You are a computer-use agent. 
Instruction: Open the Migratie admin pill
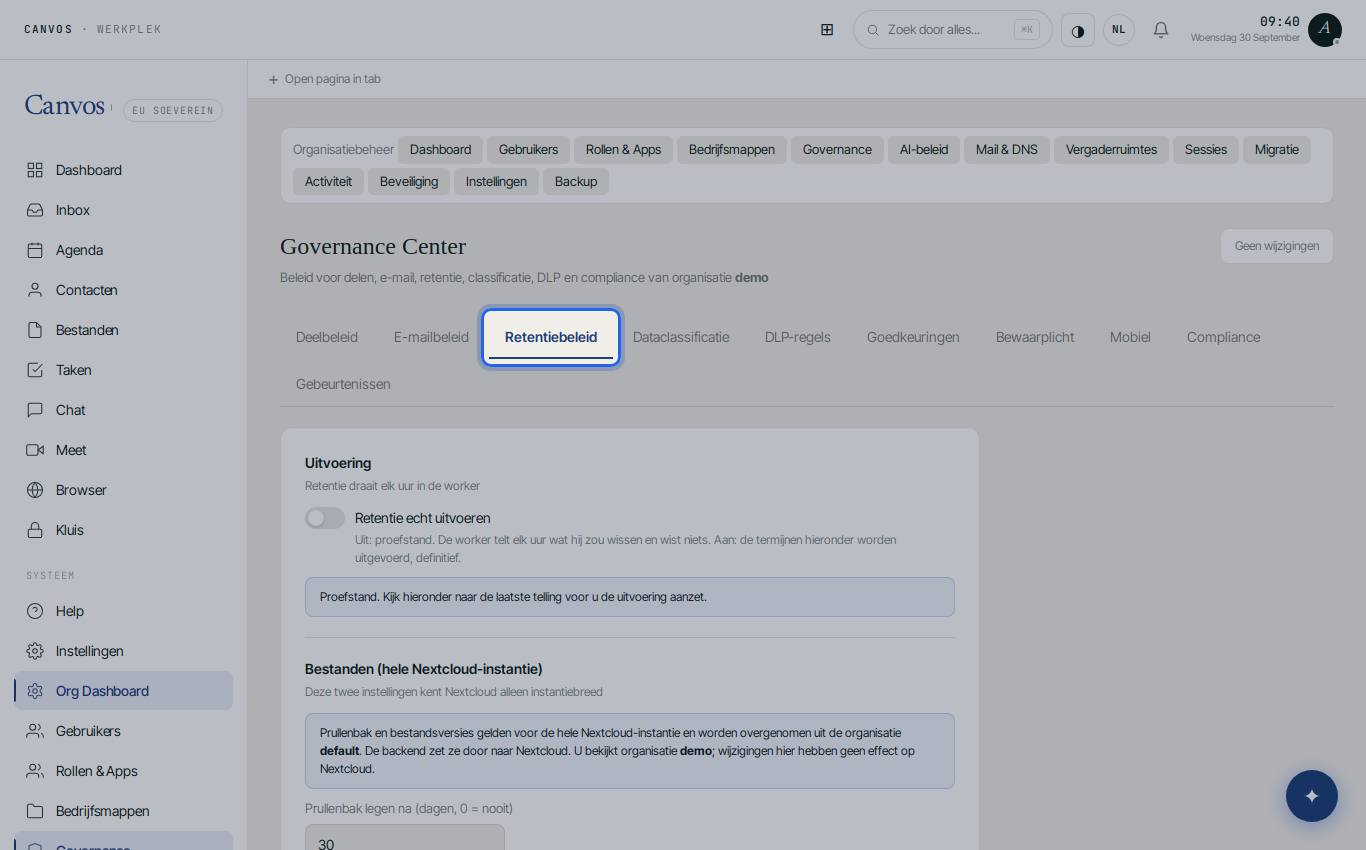point(1277,150)
